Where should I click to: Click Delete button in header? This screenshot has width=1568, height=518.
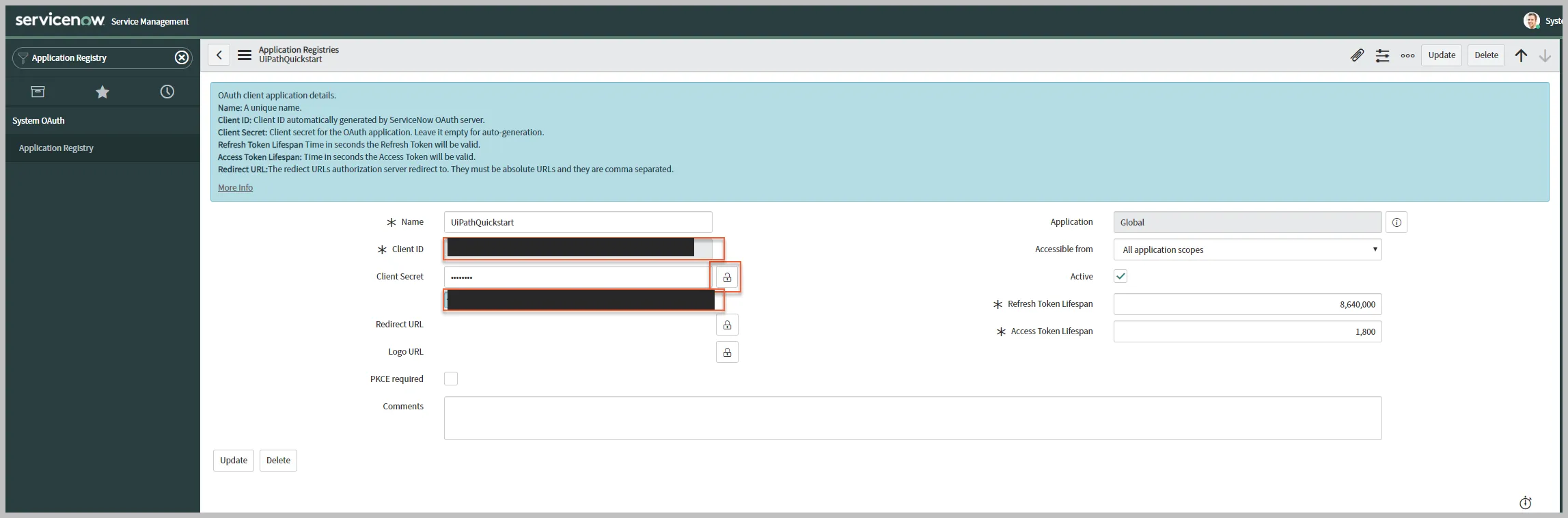(x=1486, y=55)
